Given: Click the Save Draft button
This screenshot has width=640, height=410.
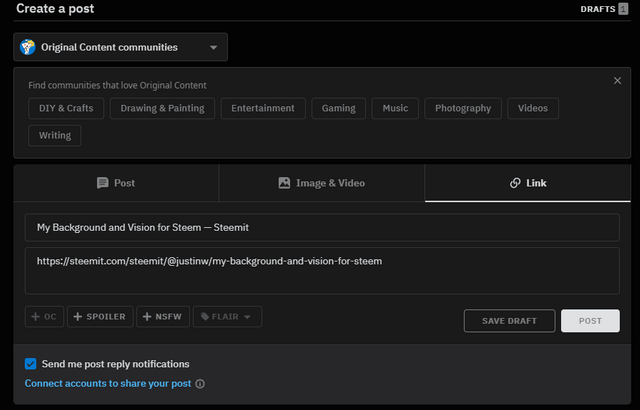Looking at the screenshot, I should (x=509, y=321).
